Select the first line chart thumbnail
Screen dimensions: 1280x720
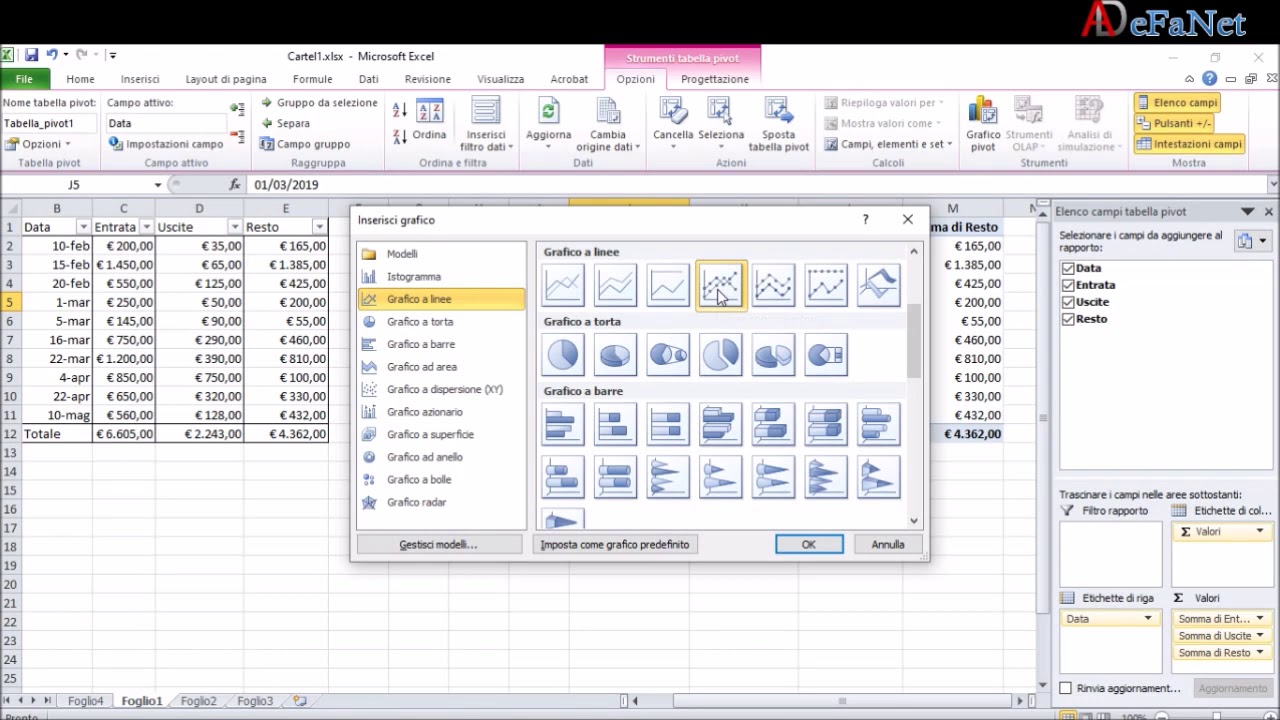click(563, 286)
